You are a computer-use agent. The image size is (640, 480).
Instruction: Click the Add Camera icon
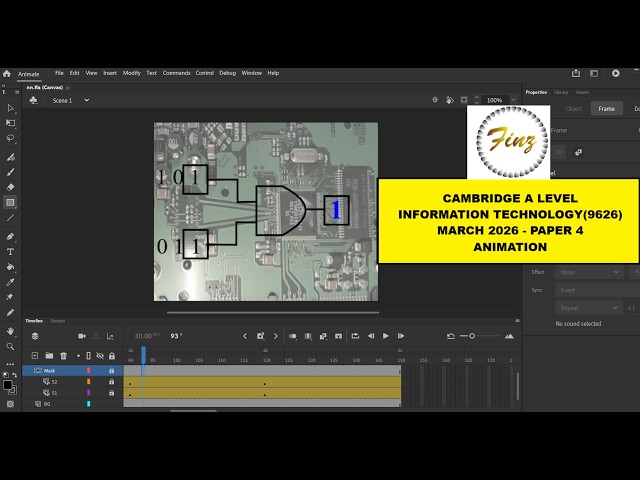coord(82,336)
